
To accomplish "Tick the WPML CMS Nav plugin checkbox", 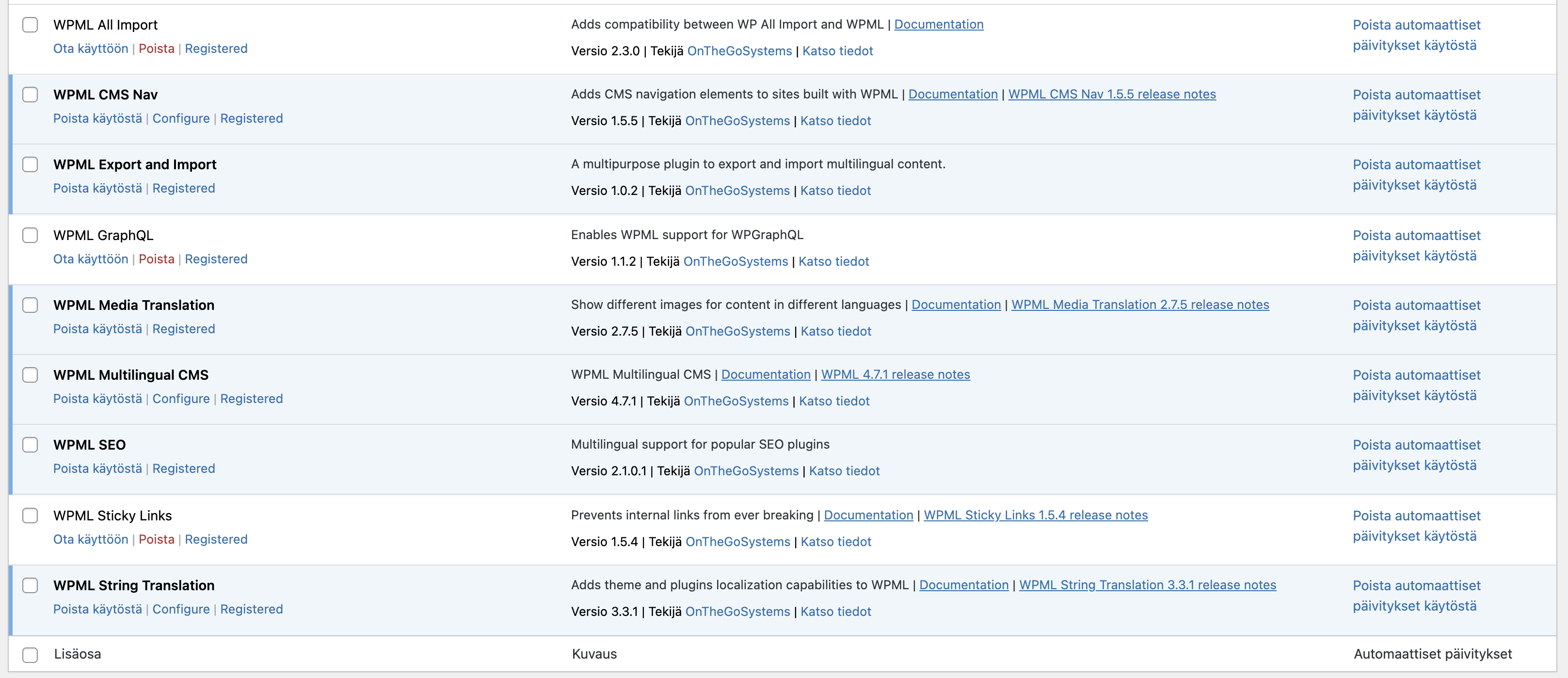I will pyautogui.click(x=30, y=95).
